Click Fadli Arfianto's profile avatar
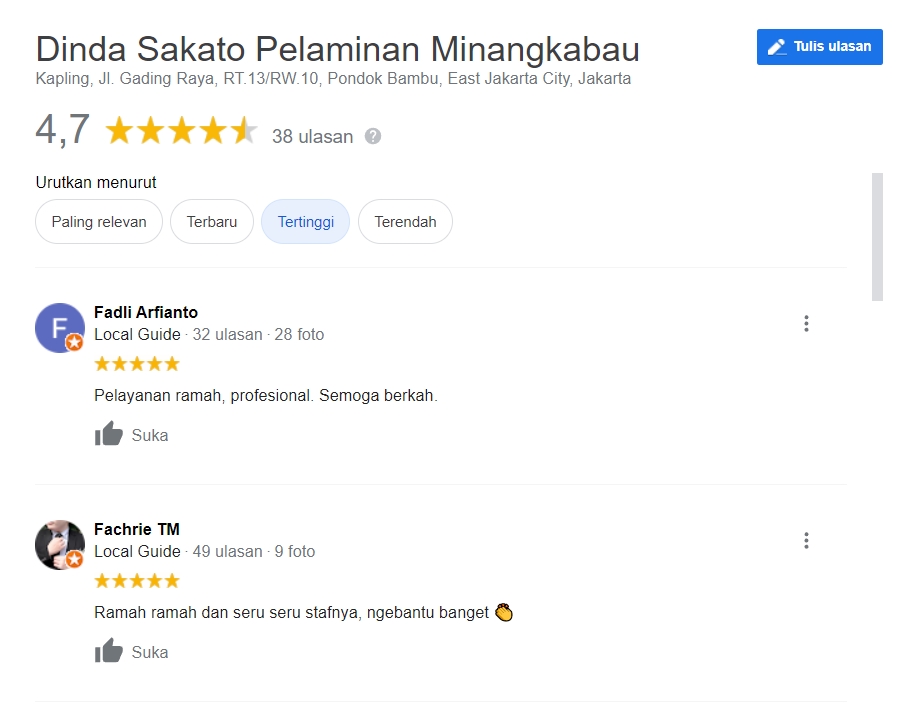Screen dimensions: 915x705 60,328
